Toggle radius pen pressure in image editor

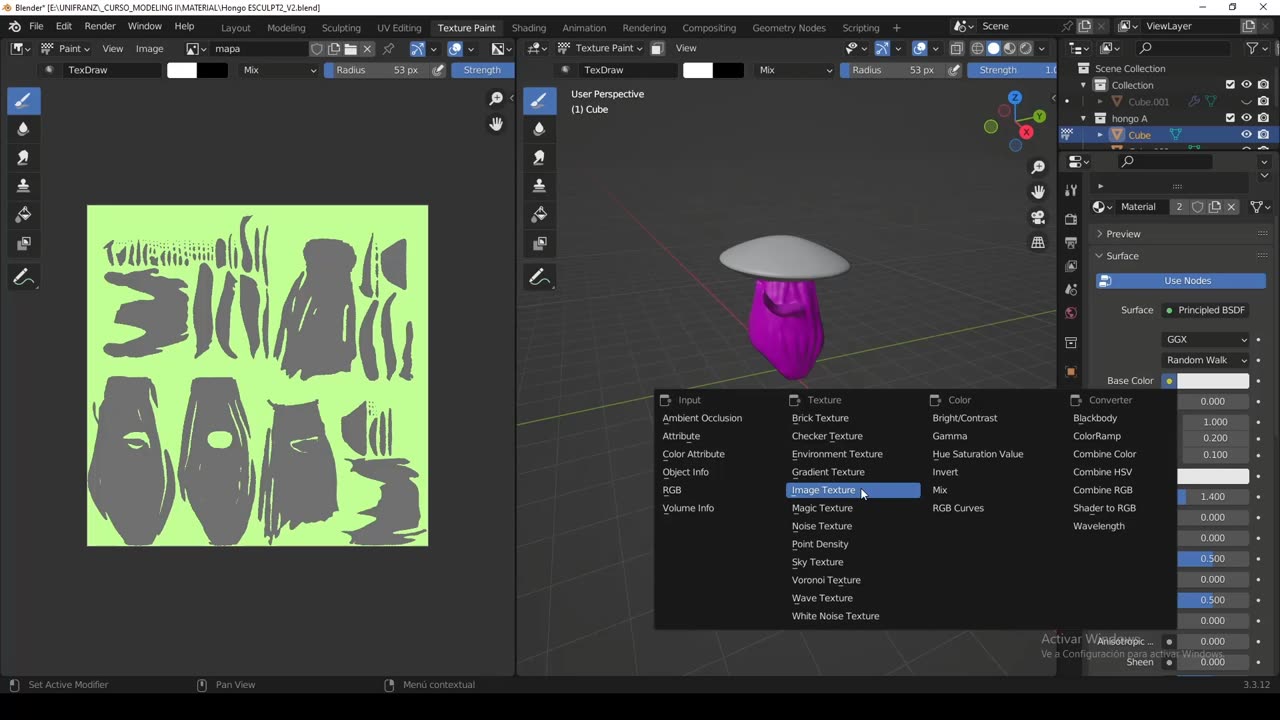[438, 70]
